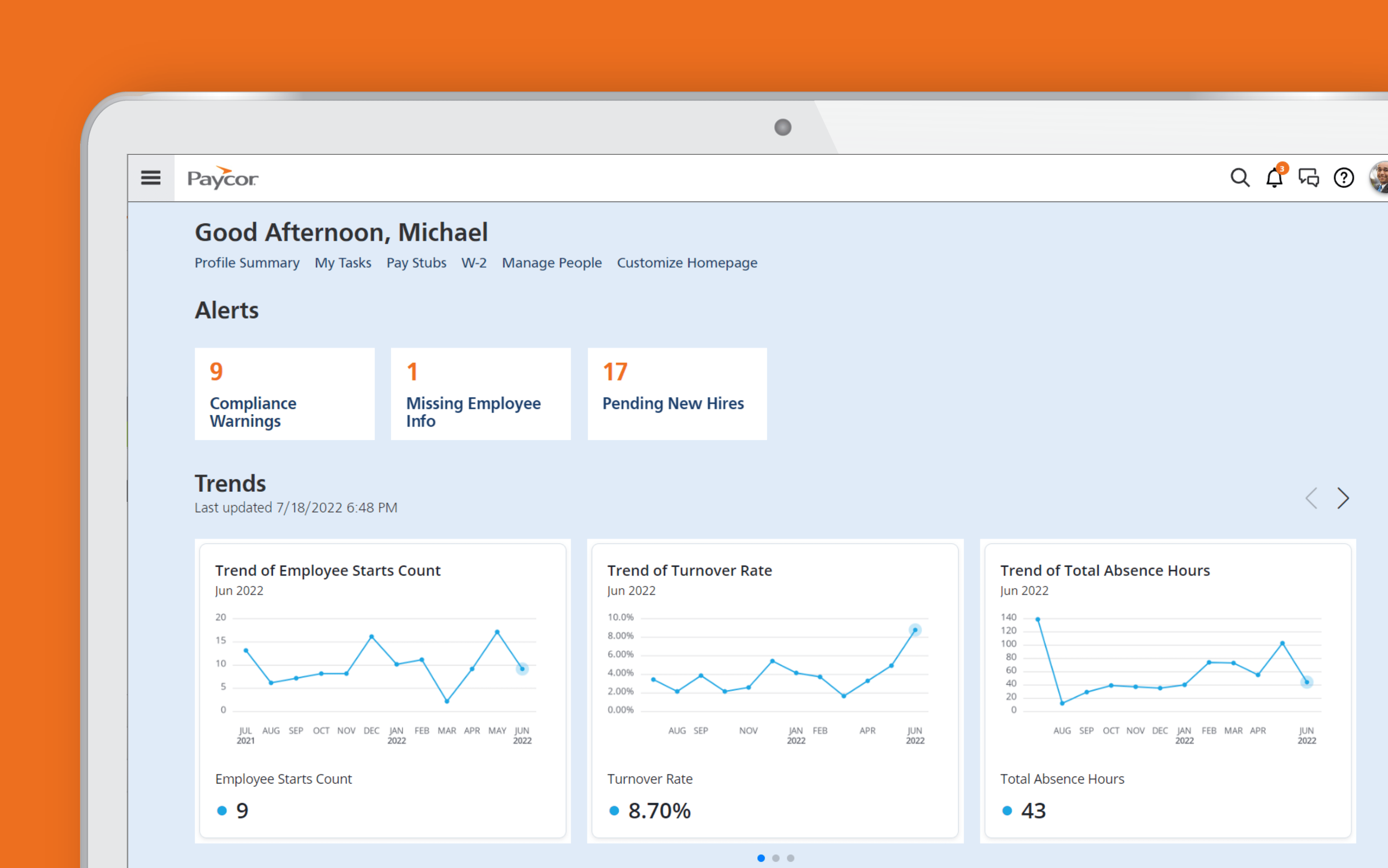
Task: Show next trends with right chevron
Action: [1343, 498]
